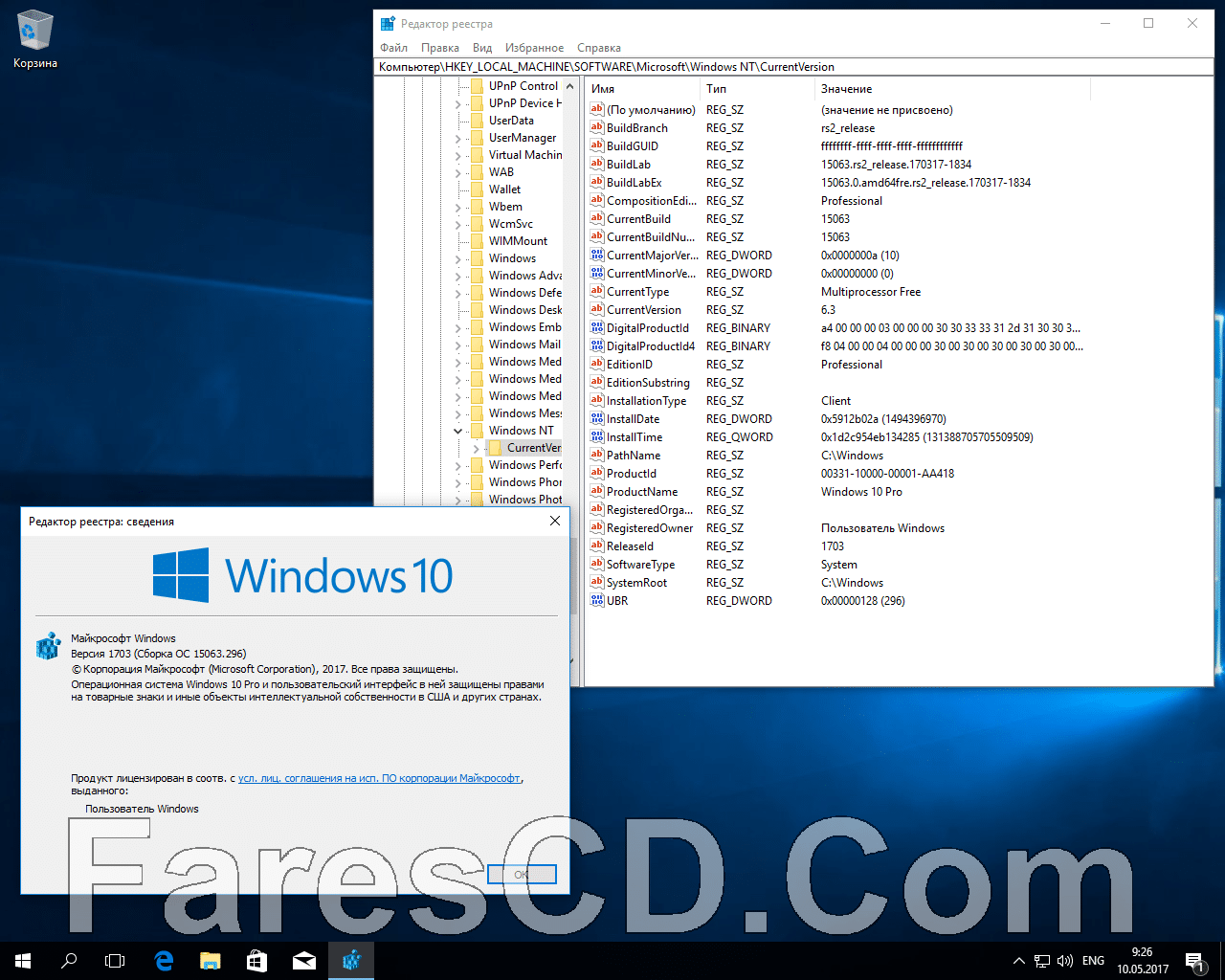
Task: Select the Registry Editor taskbar icon
Action: [x=351, y=960]
